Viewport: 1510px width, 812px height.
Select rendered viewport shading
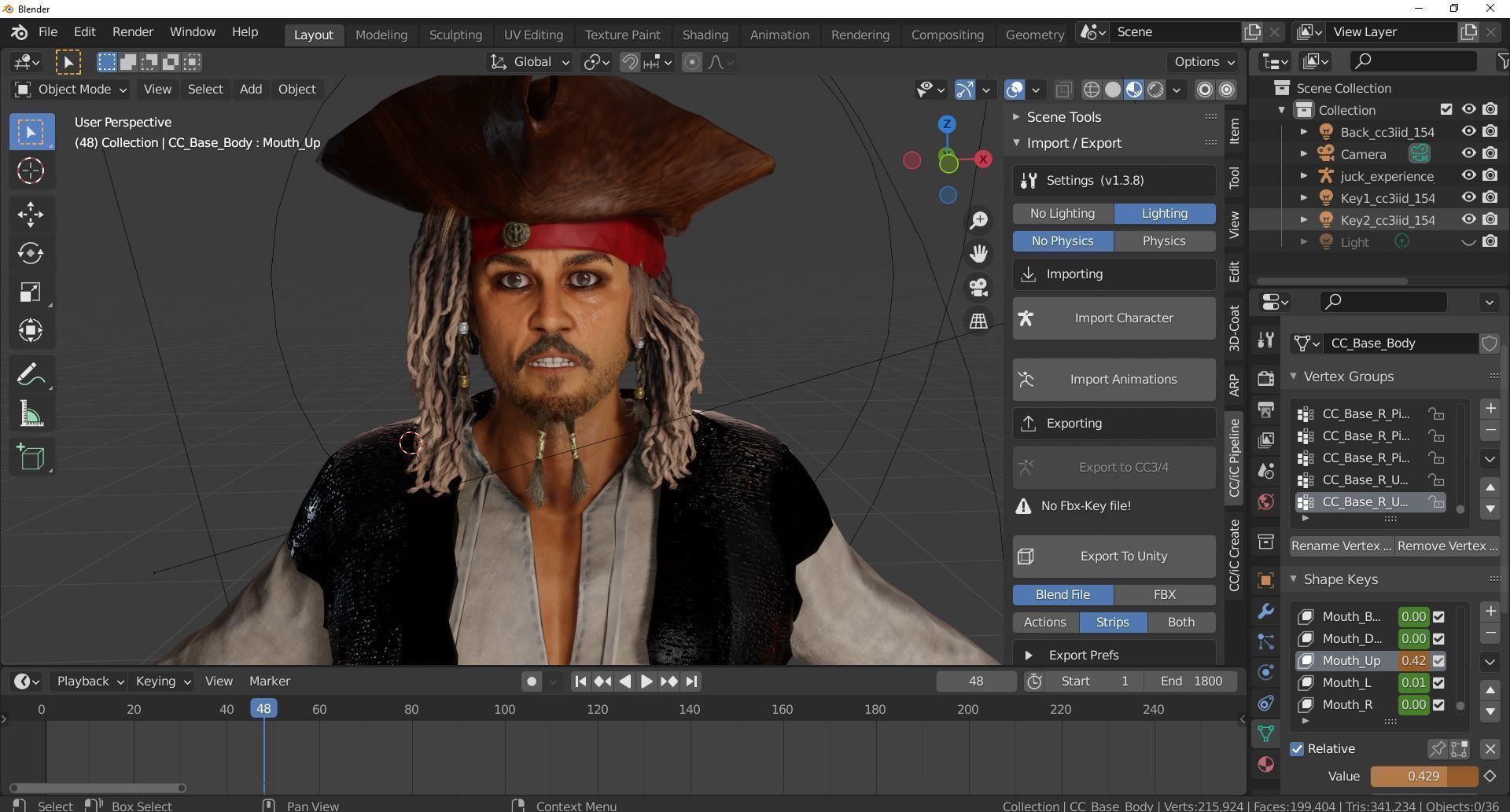1155,90
